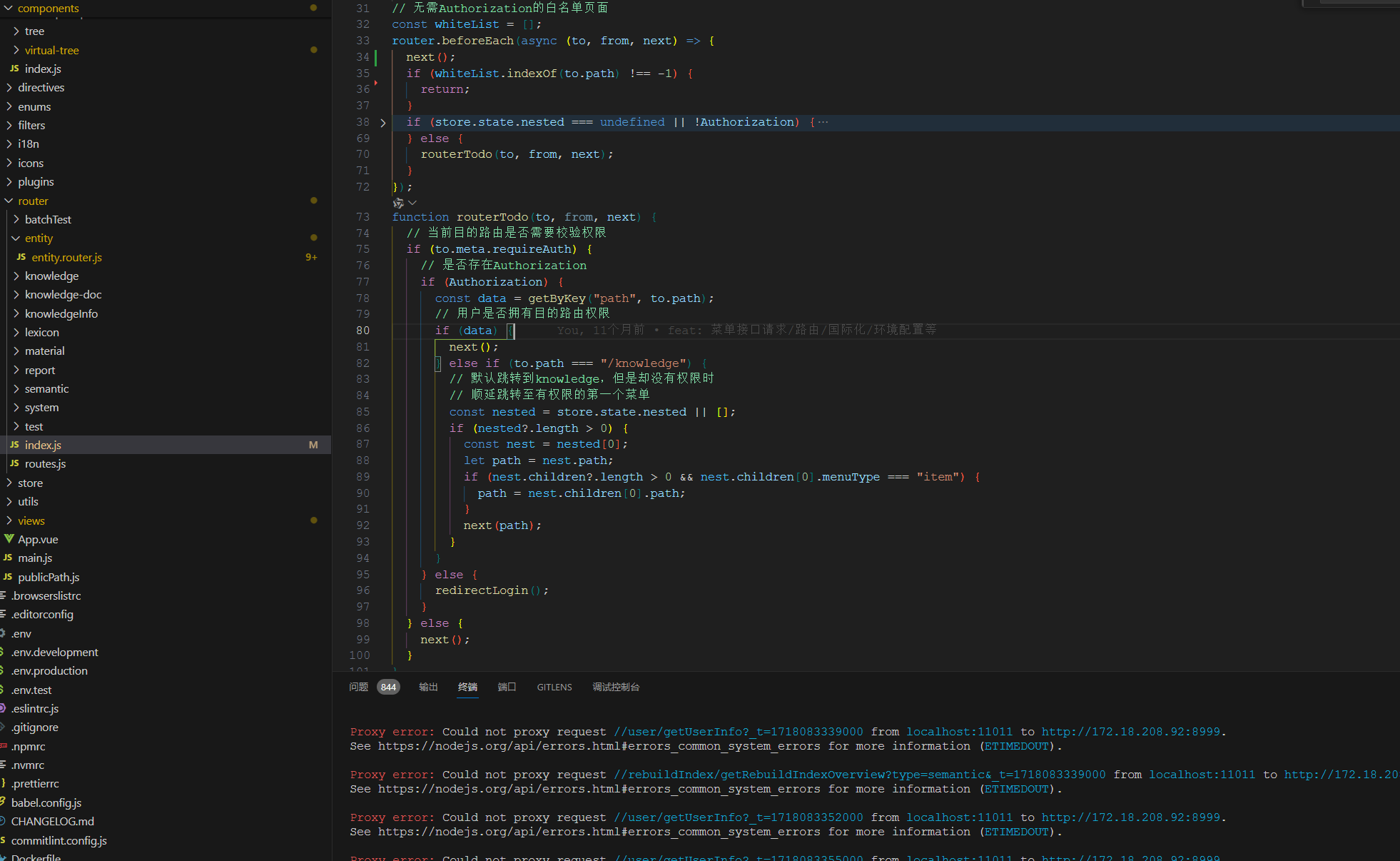1400x861 pixels.
Task: Click the code lens icon above routerTodo
Action: pos(398,203)
